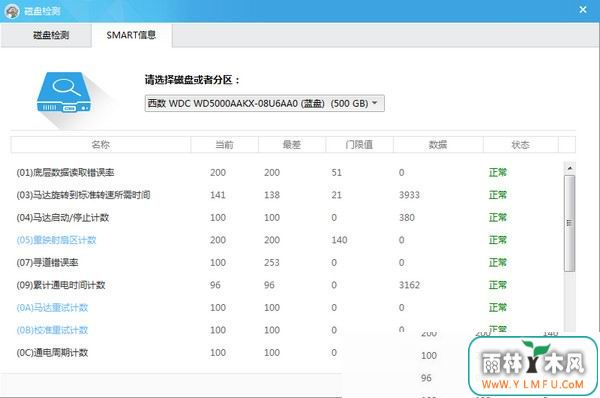Close the 磁盘检测 window

583,10
